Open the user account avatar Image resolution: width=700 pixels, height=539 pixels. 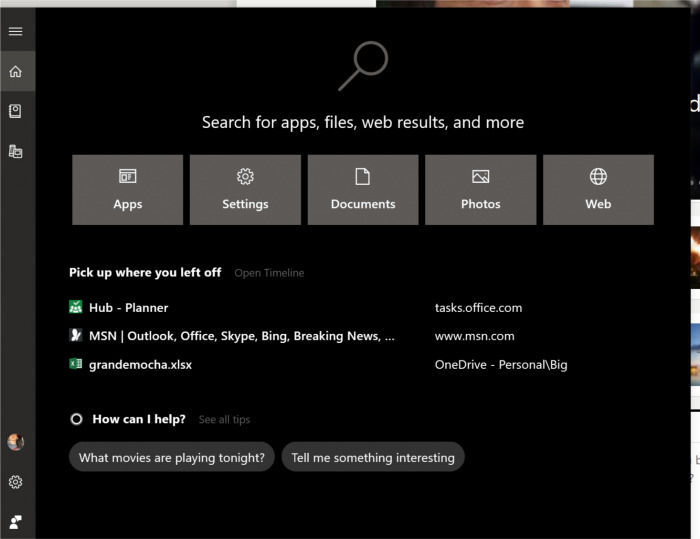[x=15, y=442]
